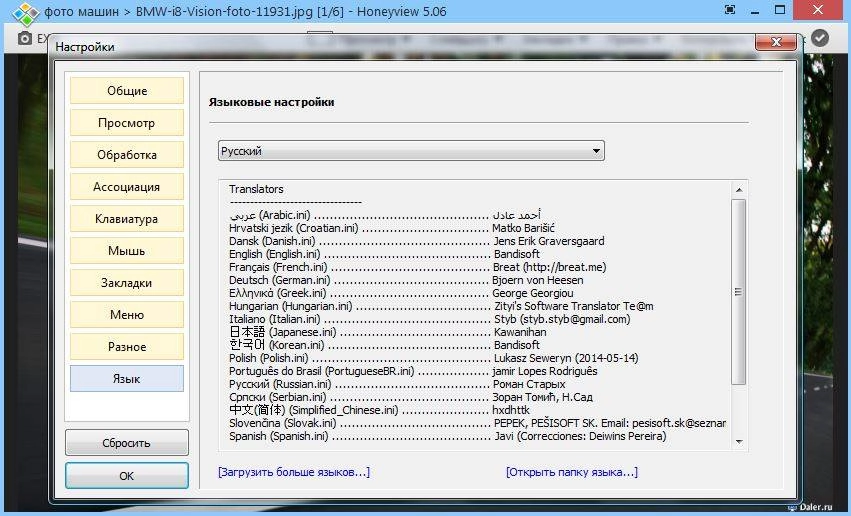This screenshot has width=851, height=516.
Task: Click the EXIF camera icon in toolbar
Action: tap(24, 38)
